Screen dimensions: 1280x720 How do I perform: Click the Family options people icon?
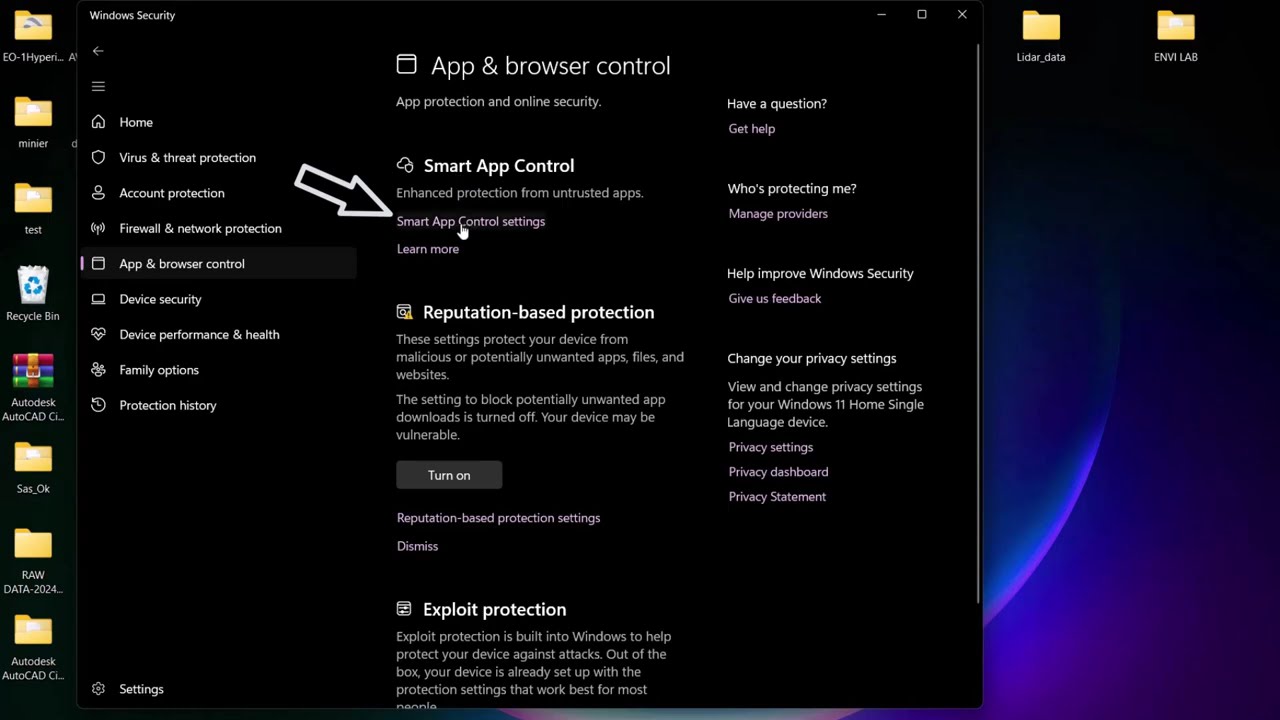(98, 370)
